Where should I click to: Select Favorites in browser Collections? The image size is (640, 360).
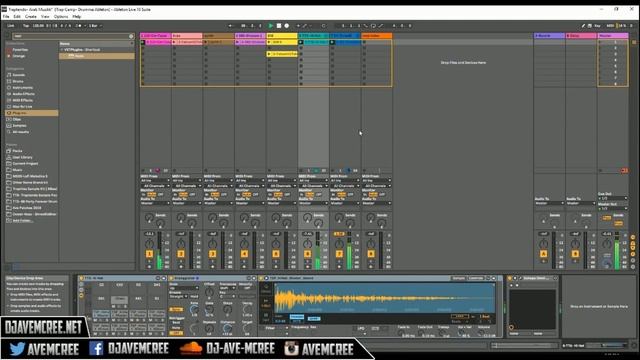(20, 50)
